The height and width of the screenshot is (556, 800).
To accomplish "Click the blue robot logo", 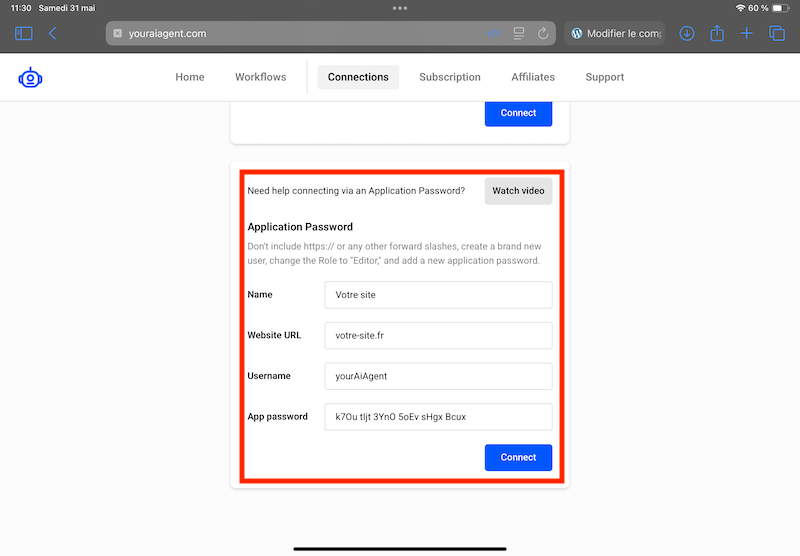I will point(30,78).
